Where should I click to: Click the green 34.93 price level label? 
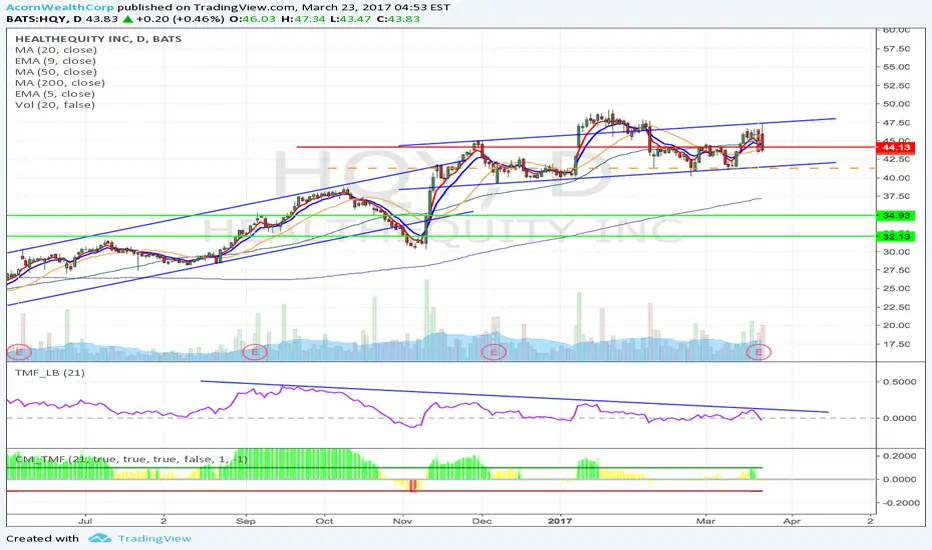click(x=896, y=216)
